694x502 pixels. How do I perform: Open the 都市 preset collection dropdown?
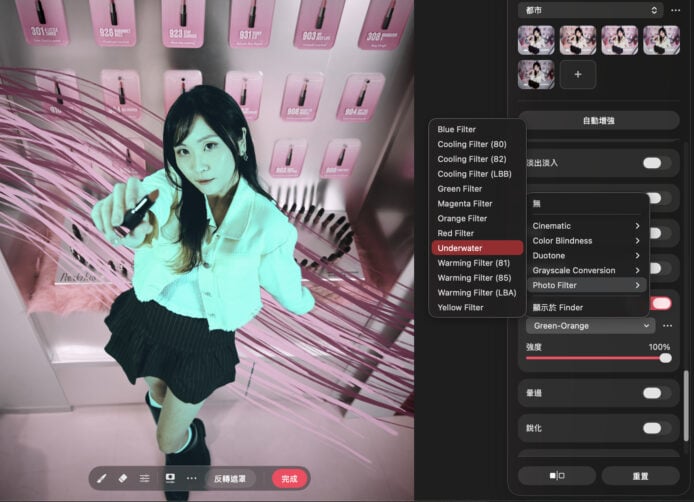coord(592,10)
